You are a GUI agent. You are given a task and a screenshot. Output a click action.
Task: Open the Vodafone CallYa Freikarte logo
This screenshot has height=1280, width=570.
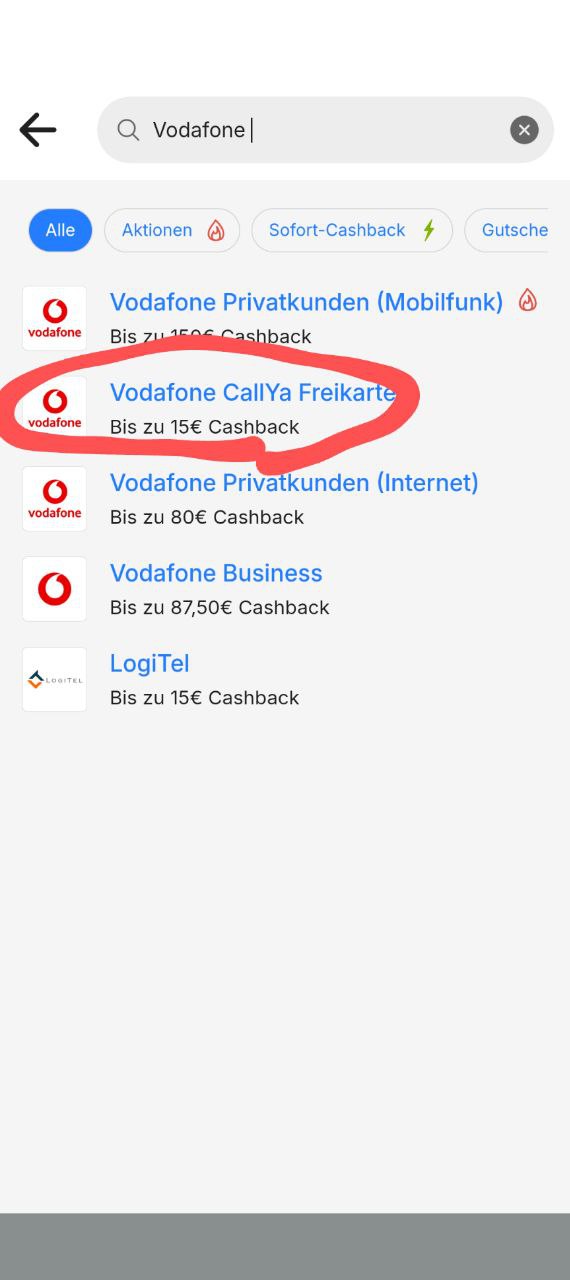[x=55, y=409]
